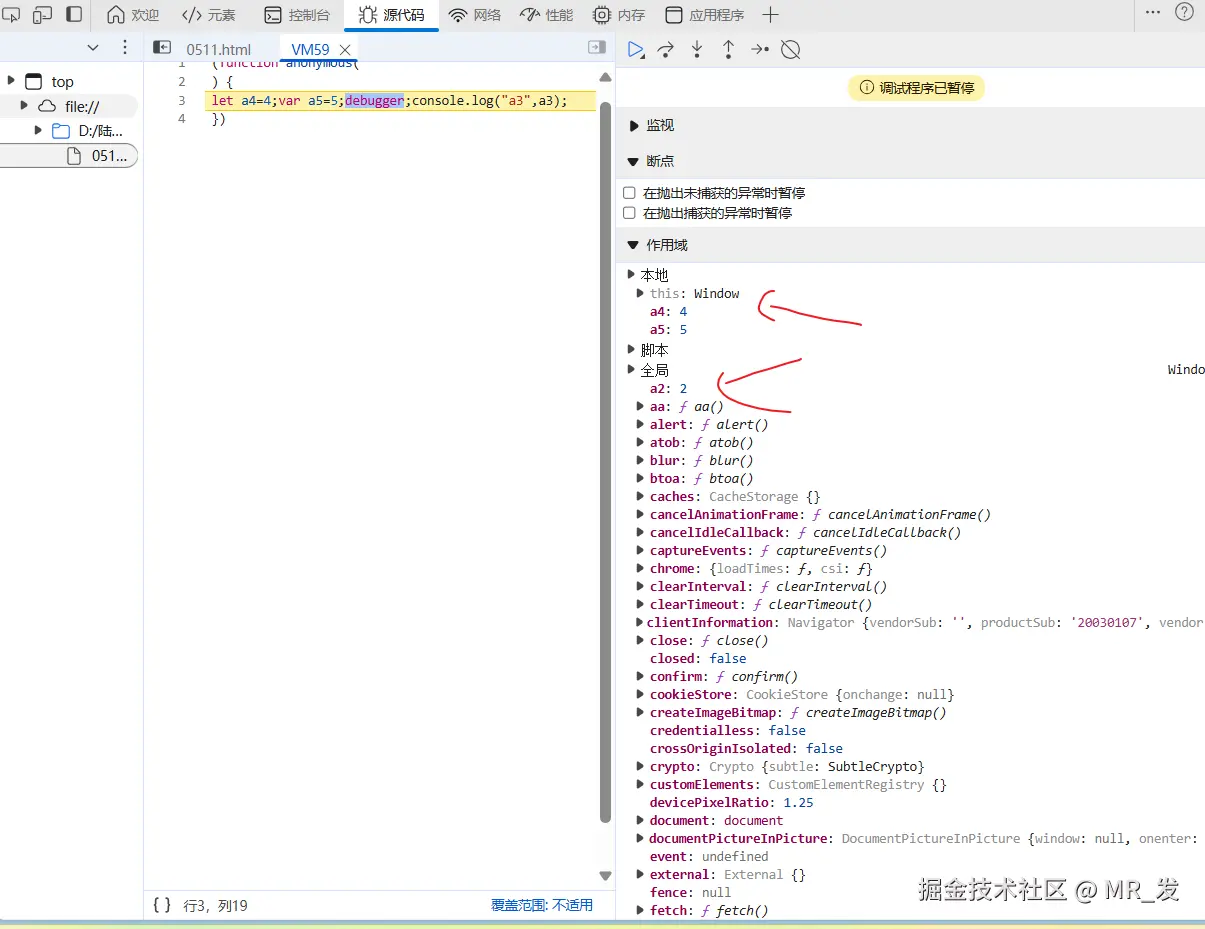This screenshot has width=1205, height=929.
Task: Collapse the 作用域 (Scope) section
Action: tap(633, 244)
